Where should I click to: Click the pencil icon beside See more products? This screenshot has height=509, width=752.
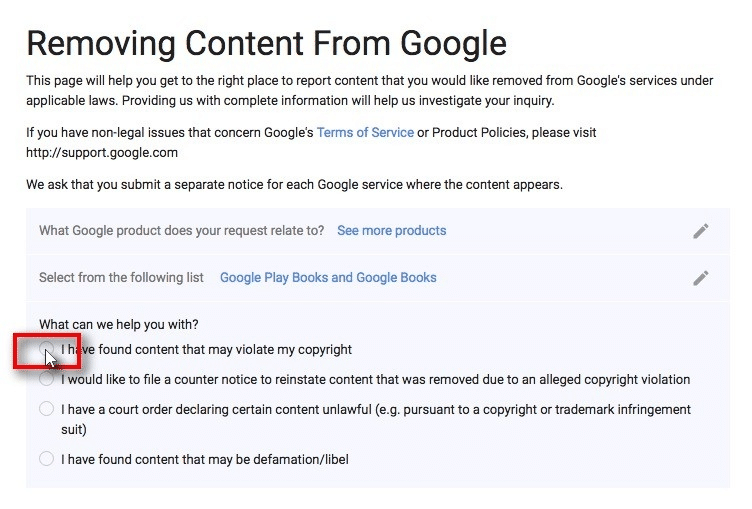click(x=701, y=231)
